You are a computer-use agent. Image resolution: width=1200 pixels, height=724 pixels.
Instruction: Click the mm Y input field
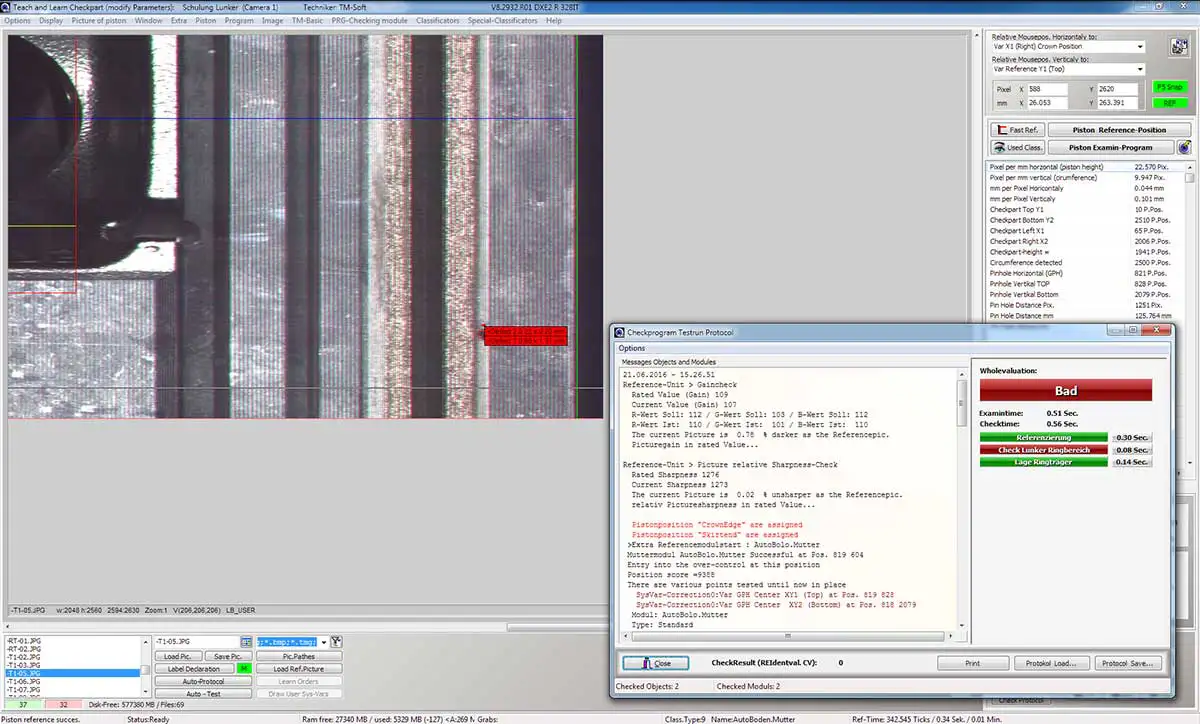click(x=1119, y=103)
